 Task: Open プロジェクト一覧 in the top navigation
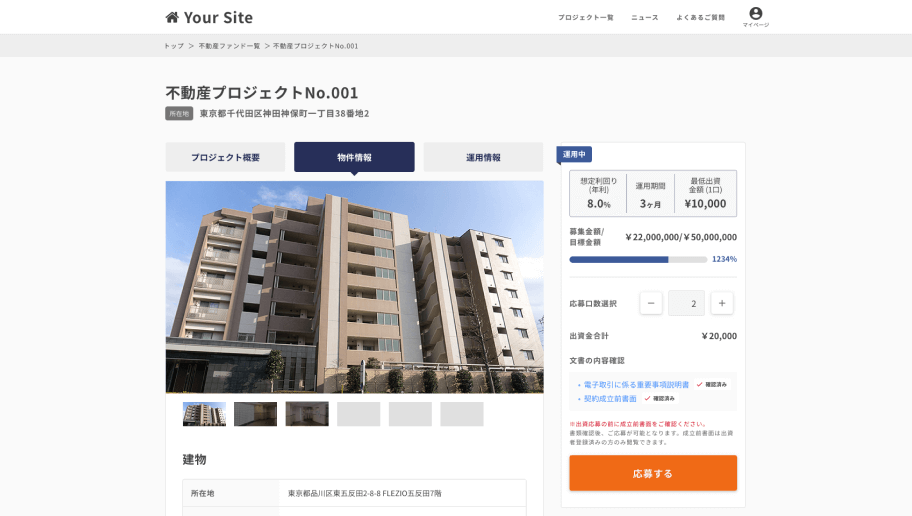coord(586,17)
